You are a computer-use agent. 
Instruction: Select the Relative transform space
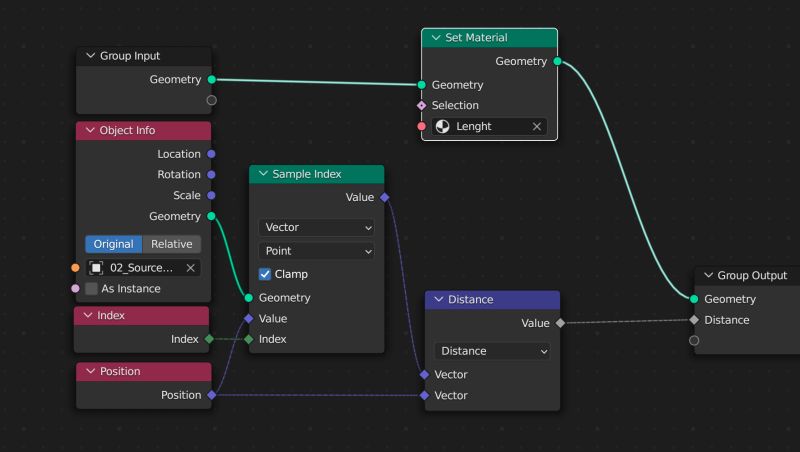pos(171,244)
